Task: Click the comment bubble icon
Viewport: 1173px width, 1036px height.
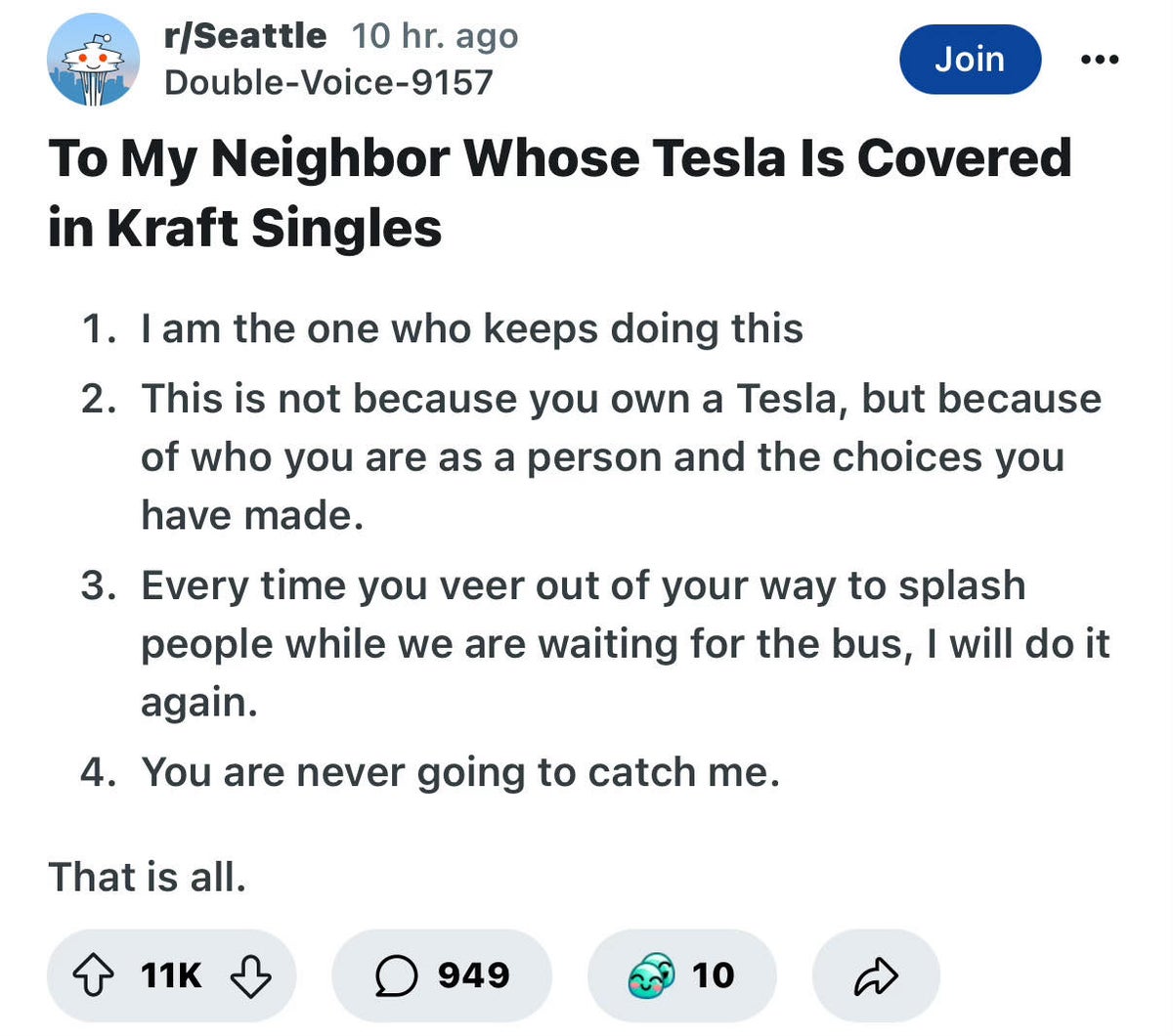Action: 396,975
